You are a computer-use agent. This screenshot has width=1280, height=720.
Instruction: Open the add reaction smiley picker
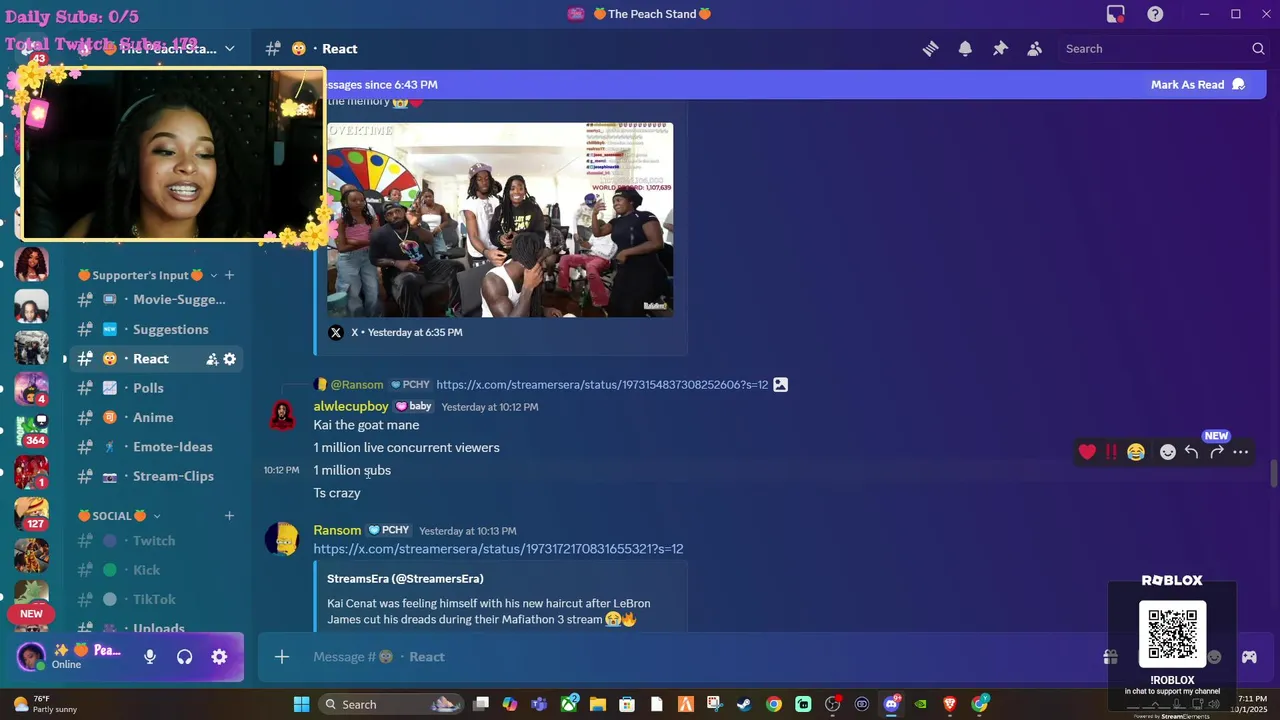pos(1167,452)
